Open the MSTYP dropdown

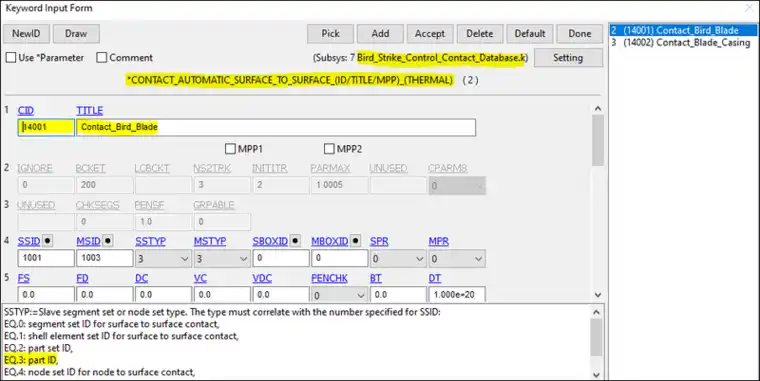[x=222, y=258]
